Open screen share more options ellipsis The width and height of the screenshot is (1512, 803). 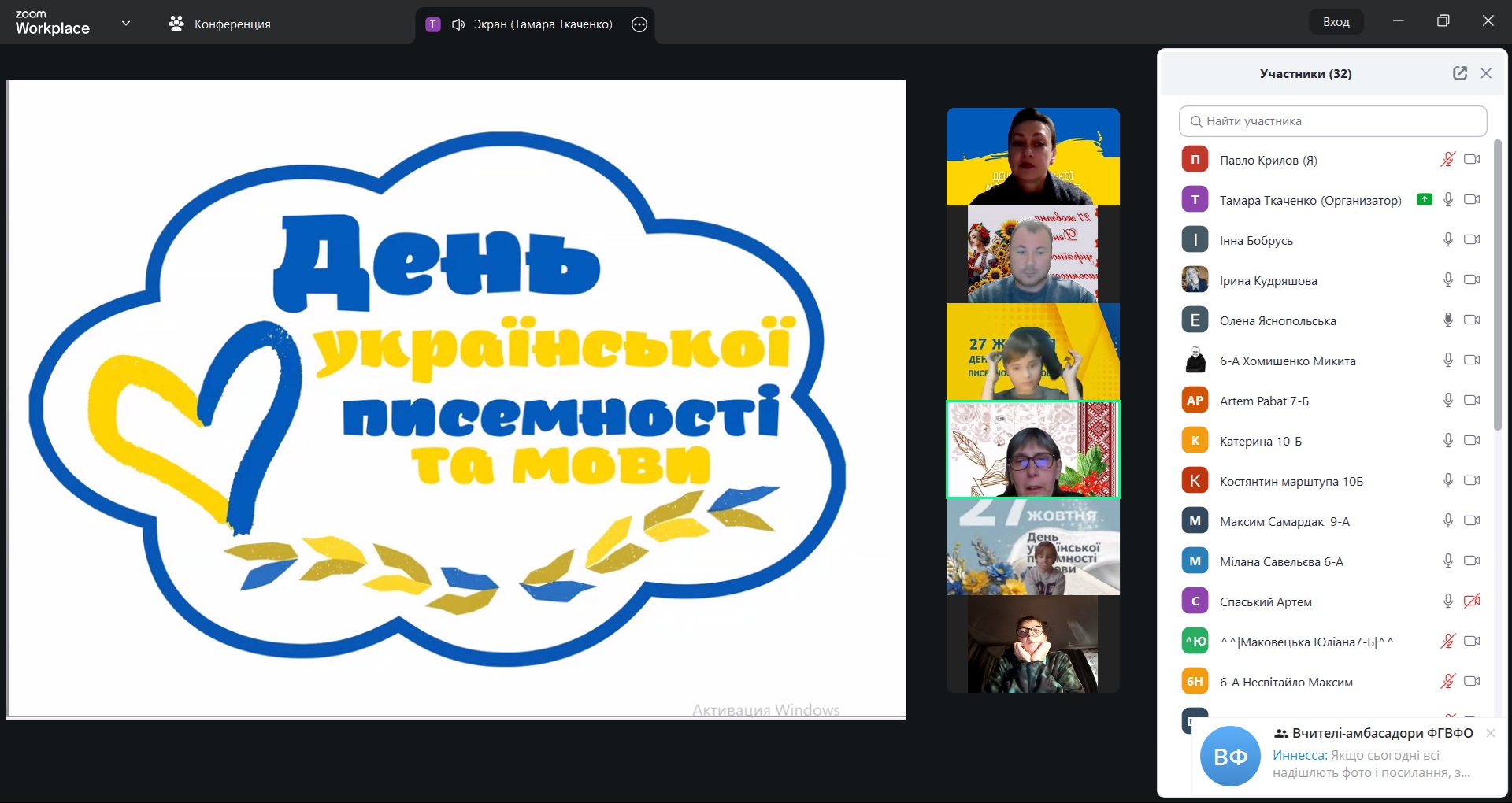point(639,24)
